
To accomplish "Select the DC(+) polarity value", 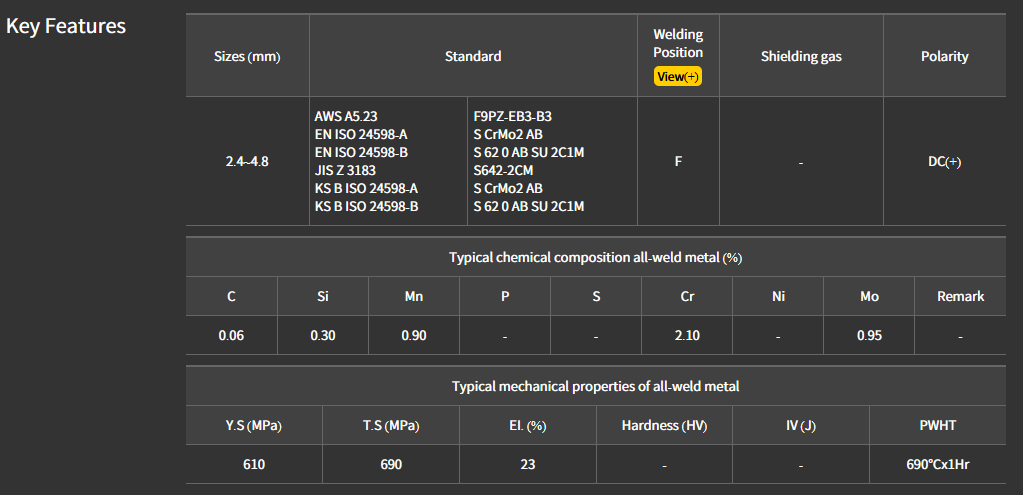I will 944,161.
